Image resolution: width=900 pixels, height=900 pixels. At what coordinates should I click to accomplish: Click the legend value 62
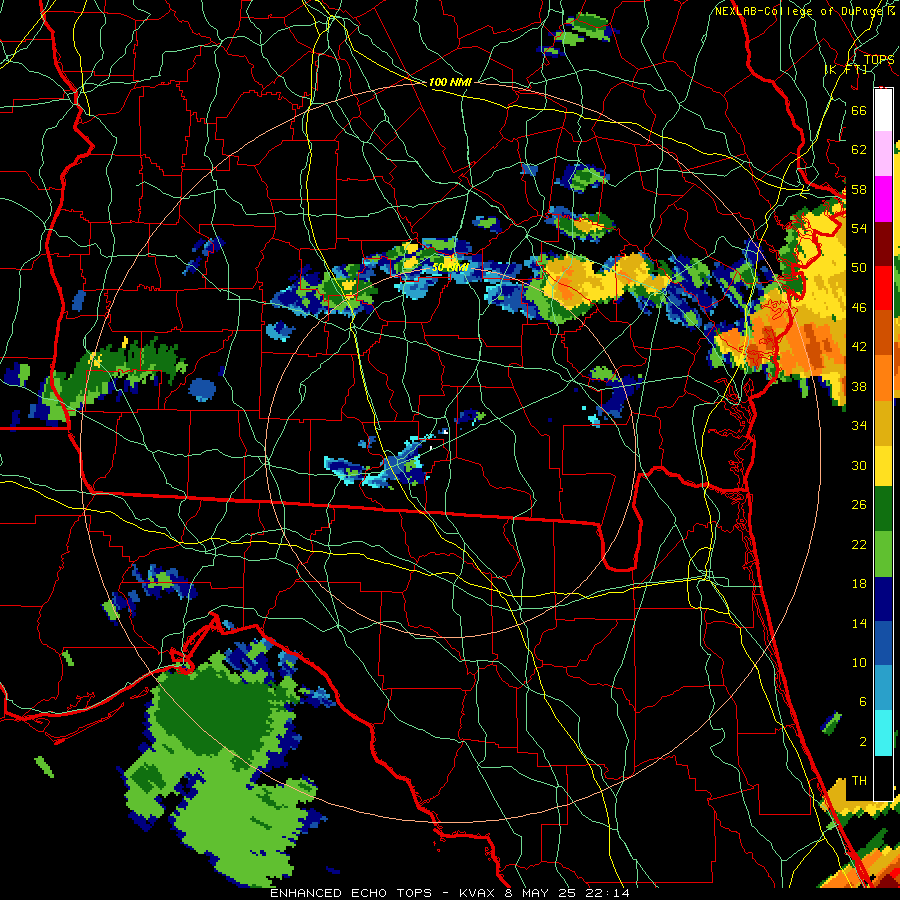point(859,150)
